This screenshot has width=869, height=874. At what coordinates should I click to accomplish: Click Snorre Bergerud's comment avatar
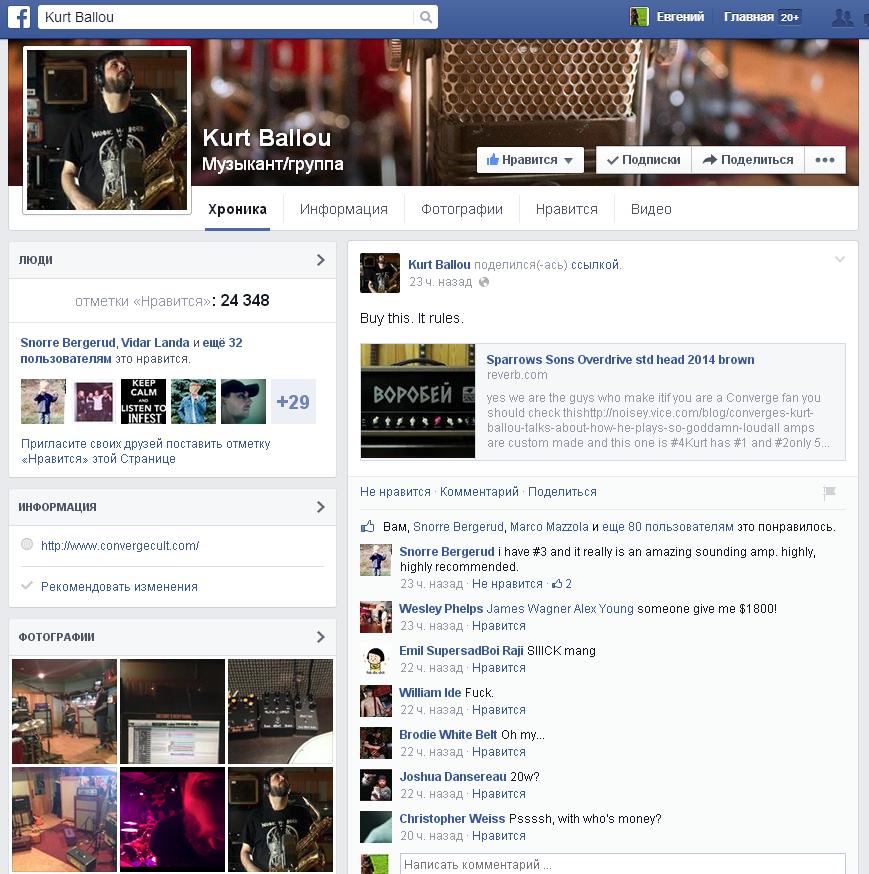[x=375, y=560]
